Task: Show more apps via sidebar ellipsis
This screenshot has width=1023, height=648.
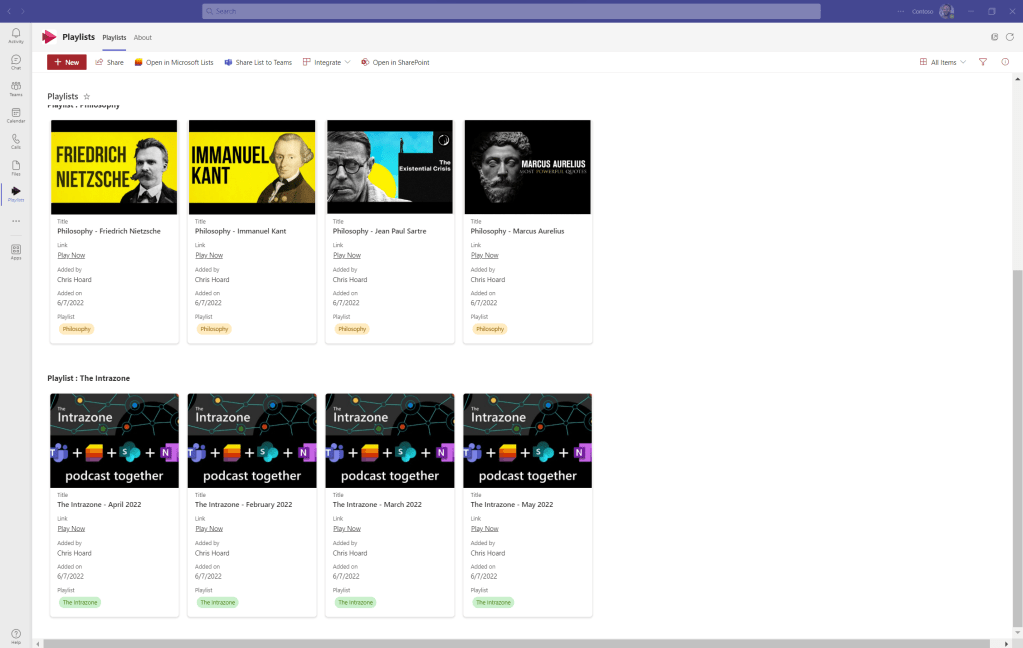Action: (x=16, y=221)
